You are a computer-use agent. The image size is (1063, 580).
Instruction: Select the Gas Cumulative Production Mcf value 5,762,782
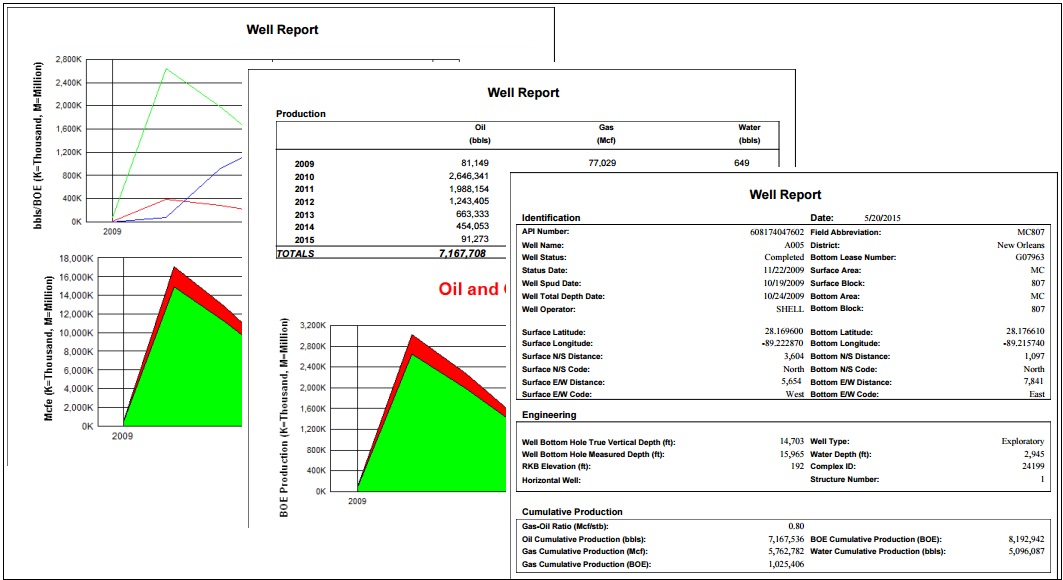786,552
